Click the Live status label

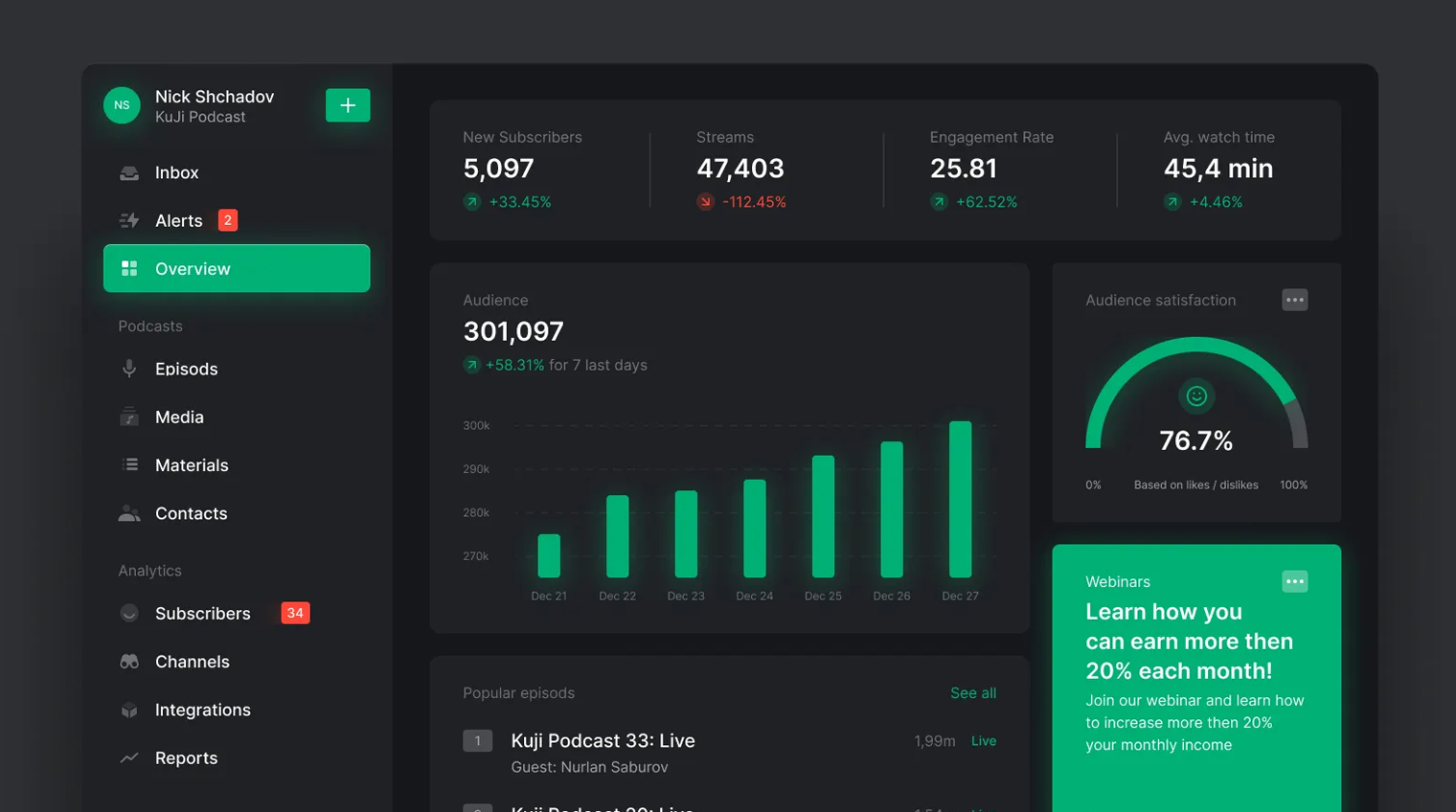[984, 741]
